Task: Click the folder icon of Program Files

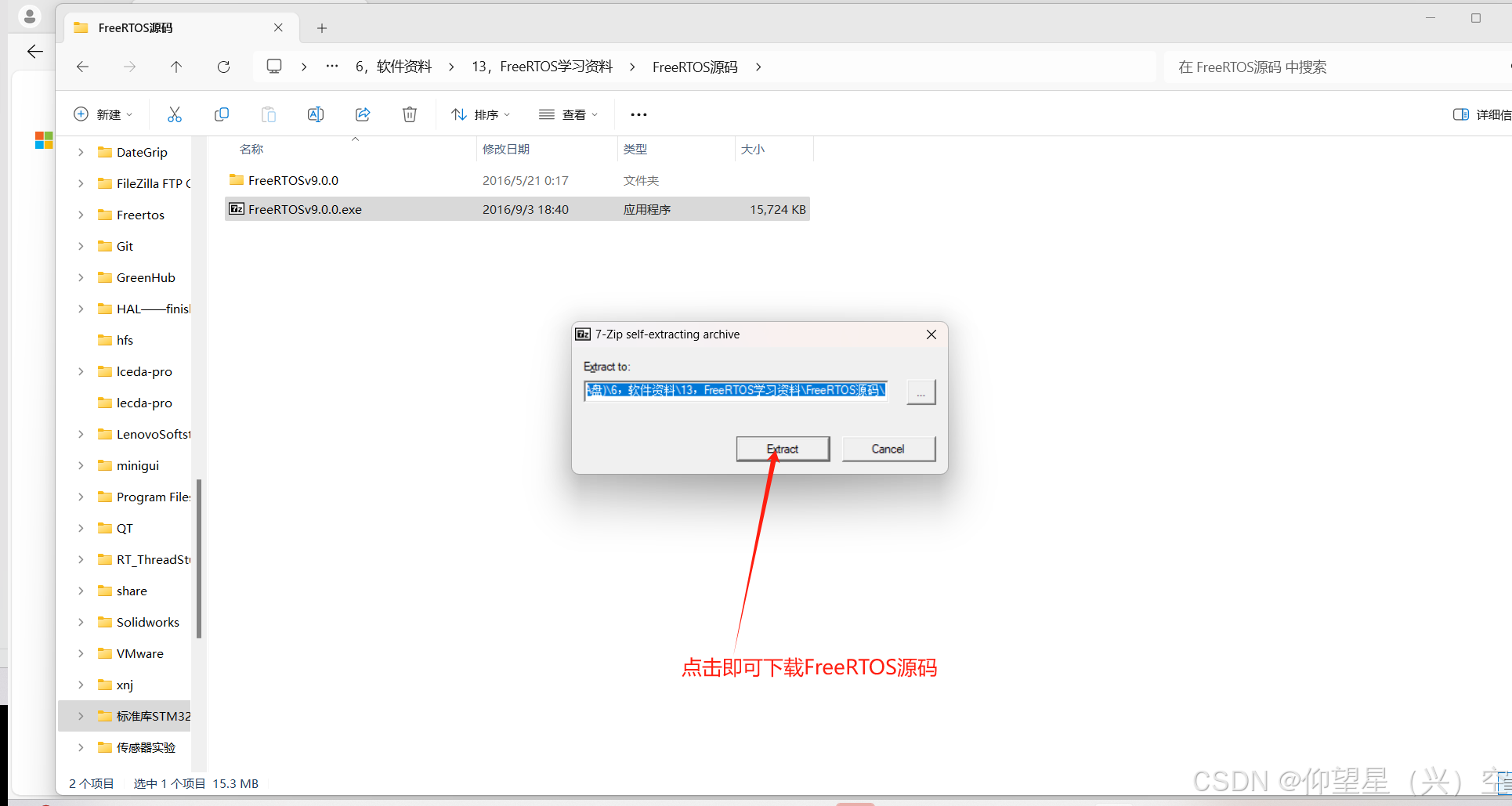Action: coord(105,497)
